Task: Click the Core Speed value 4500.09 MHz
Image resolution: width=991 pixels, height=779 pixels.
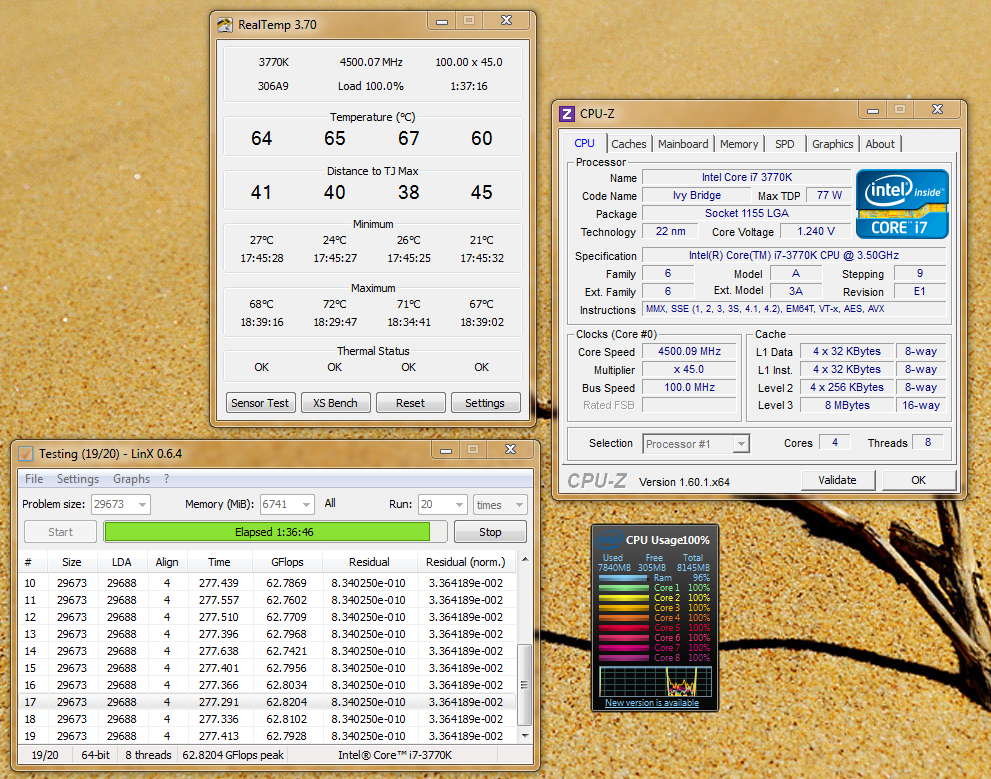Action: (690, 351)
